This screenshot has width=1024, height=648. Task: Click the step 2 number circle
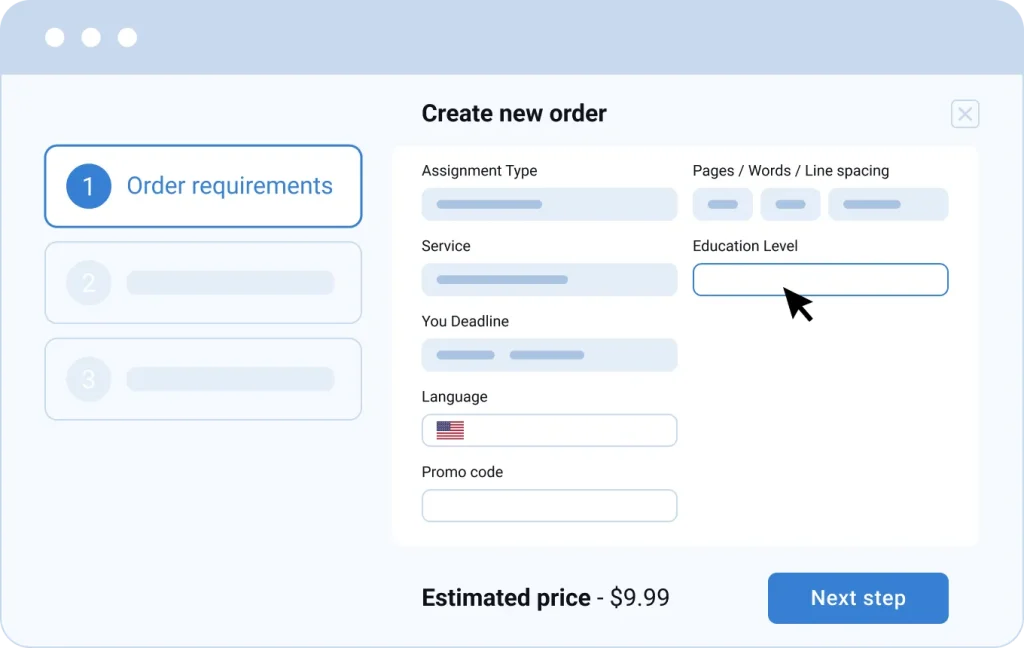(88, 283)
